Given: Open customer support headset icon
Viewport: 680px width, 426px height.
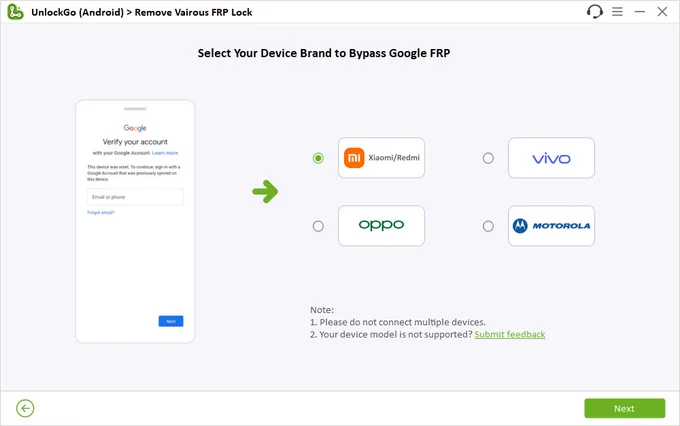Looking at the screenshot, I should [x=595, y=12].
